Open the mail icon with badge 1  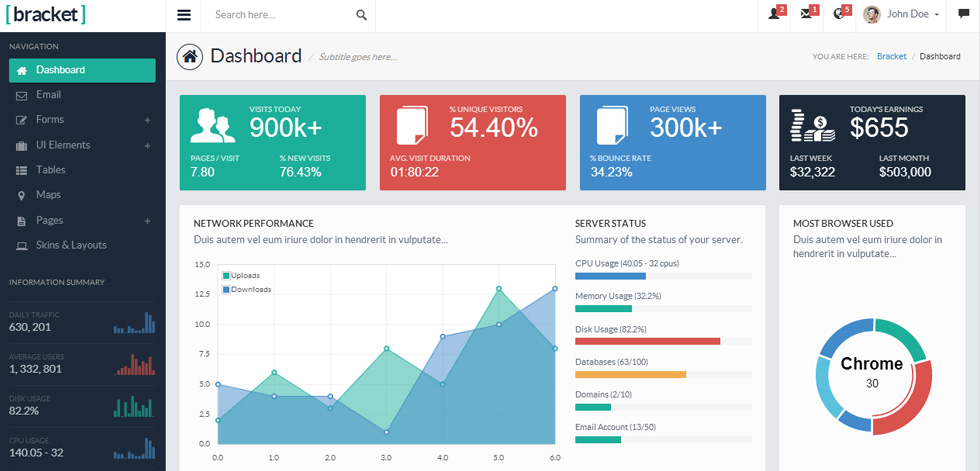pos(807,14)
